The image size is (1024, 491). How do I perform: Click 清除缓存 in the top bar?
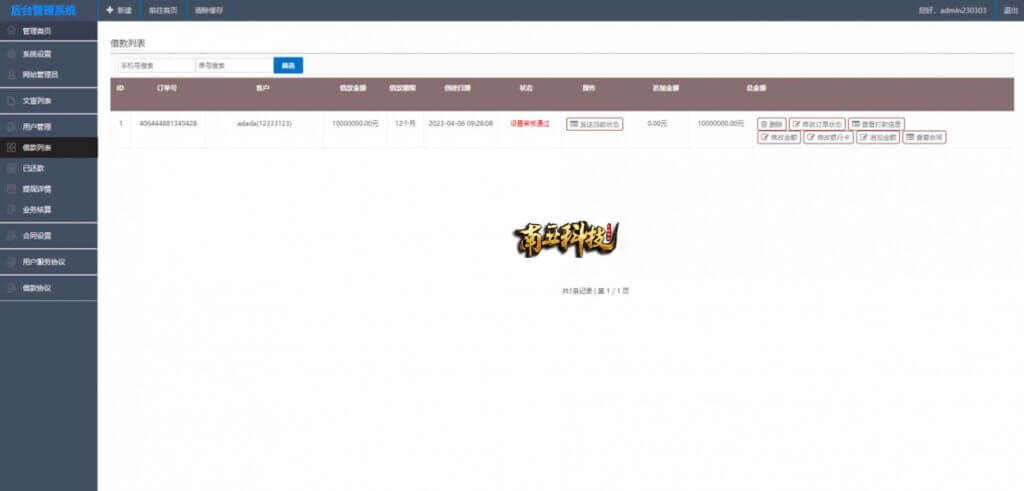[209, 10]
